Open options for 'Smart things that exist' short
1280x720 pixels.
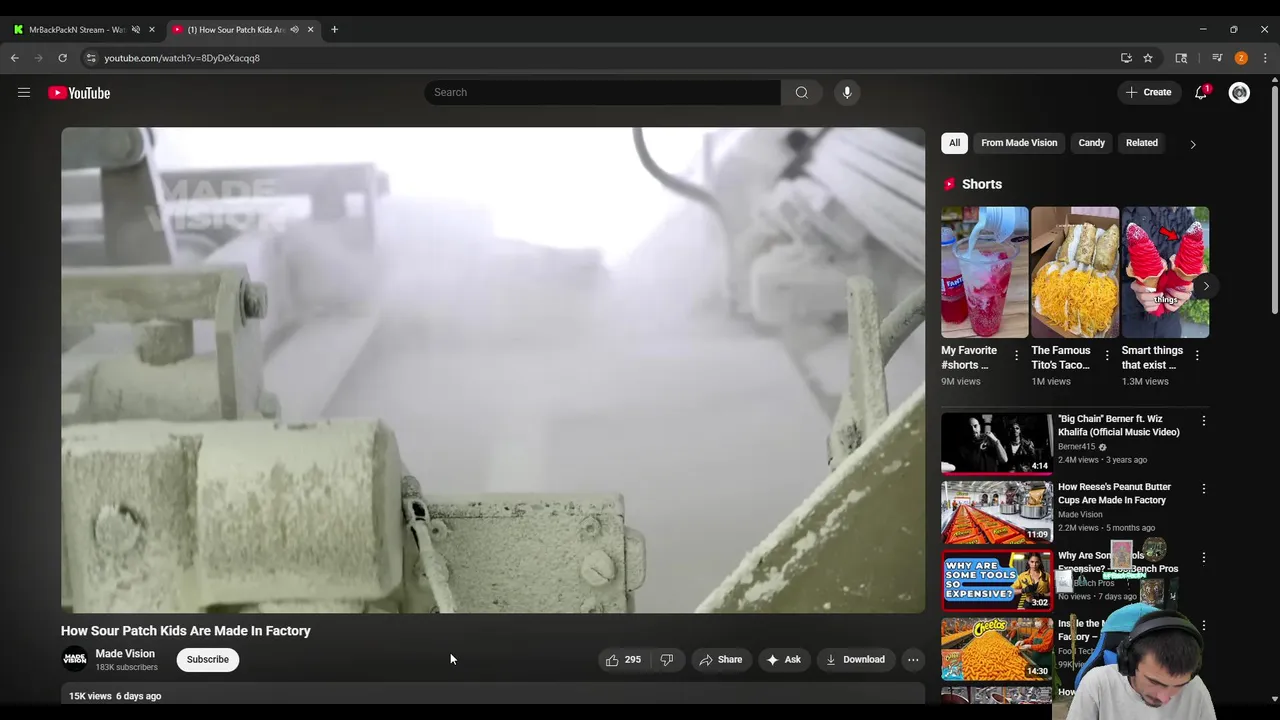1196,355
